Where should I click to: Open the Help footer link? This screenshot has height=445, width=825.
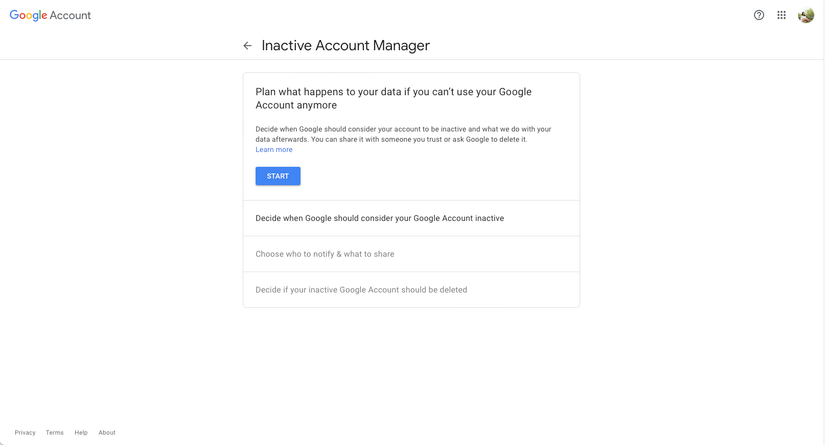coord(81,432)
